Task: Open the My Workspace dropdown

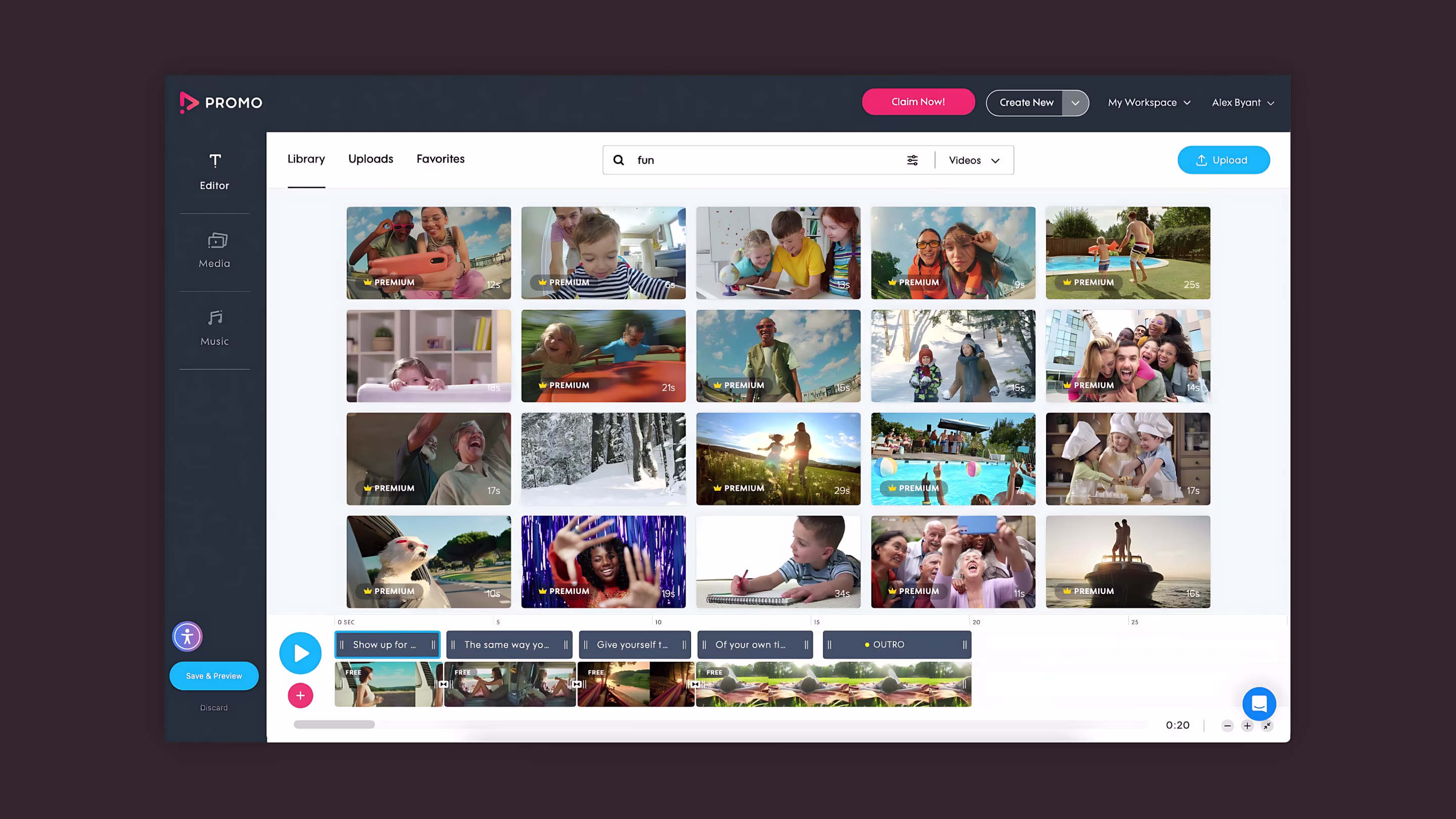Action: click(x=1149, y=102)
